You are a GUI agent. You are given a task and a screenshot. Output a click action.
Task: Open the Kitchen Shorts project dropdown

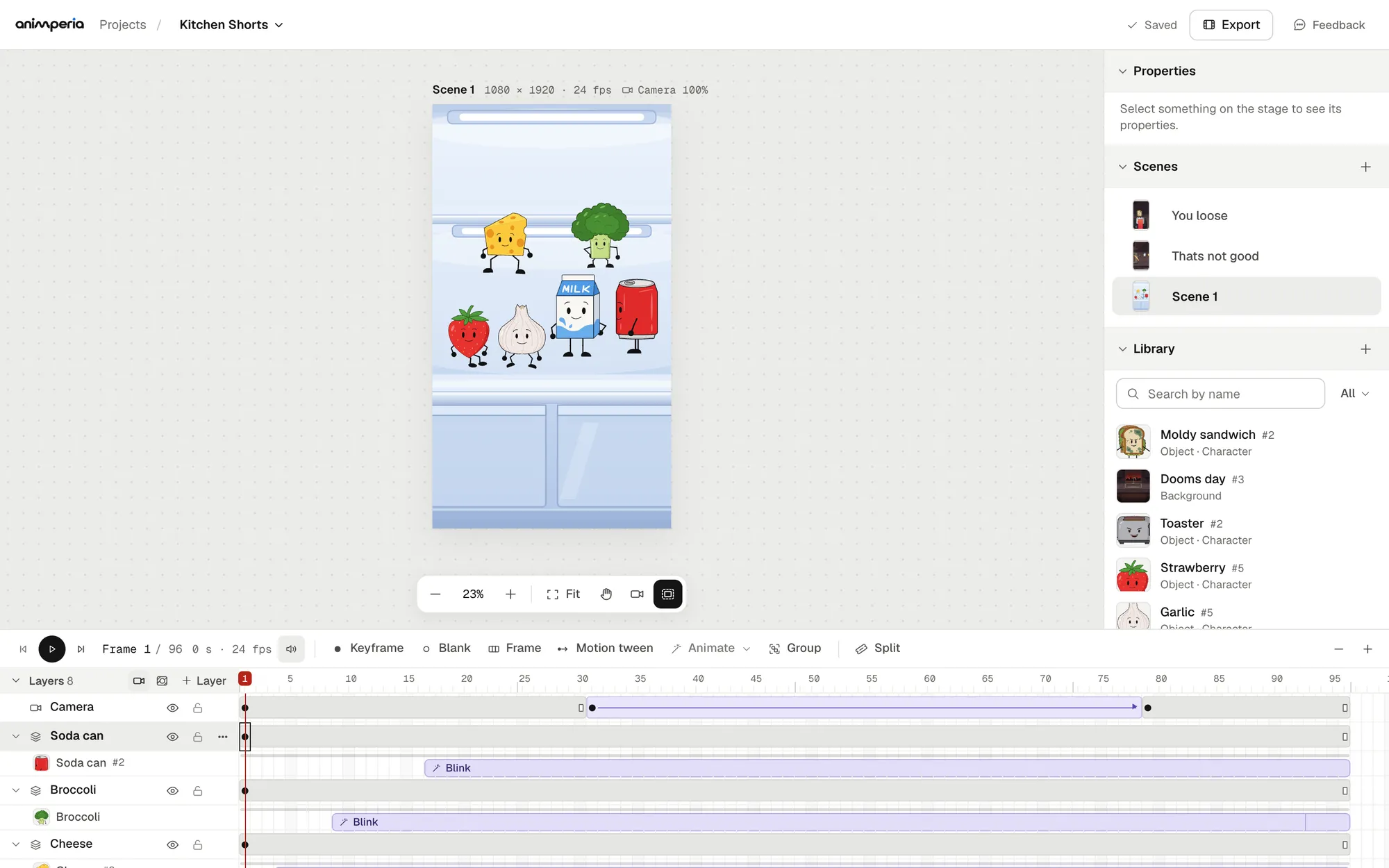pos(231,25)
